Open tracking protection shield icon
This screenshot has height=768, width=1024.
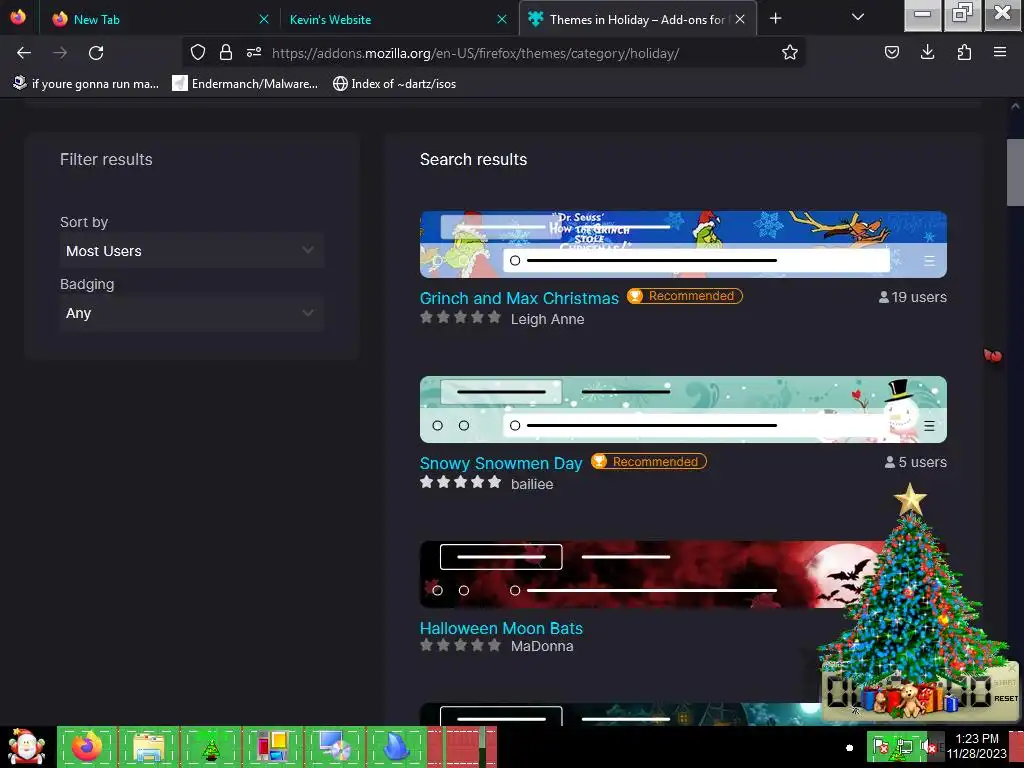pyautogui.click(x=198, y=53)
